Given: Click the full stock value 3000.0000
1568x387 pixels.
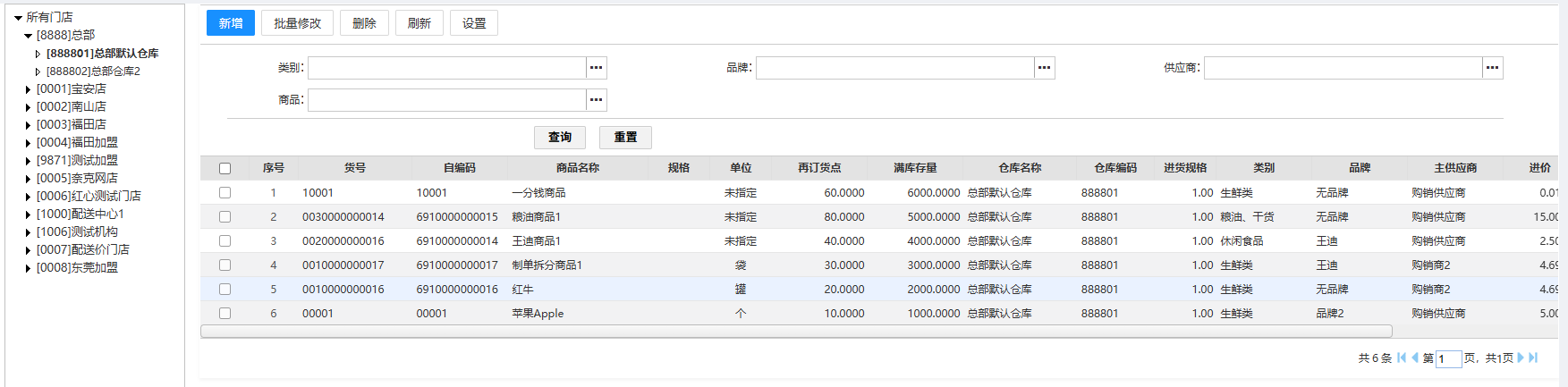Looking at the screenshot, I should [934, 265].
